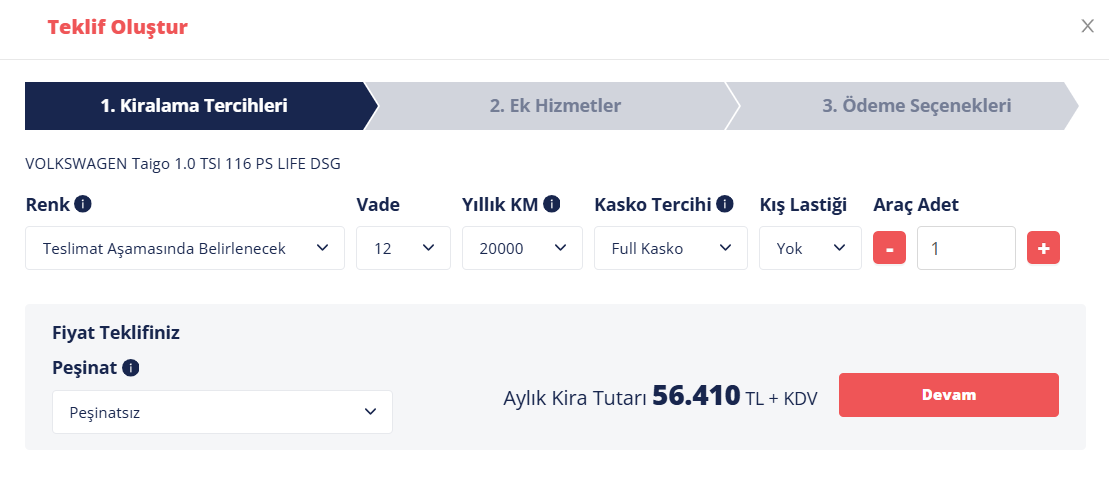Click the red Devam button
Screen dimensions: 1109x482
(948, 395)
